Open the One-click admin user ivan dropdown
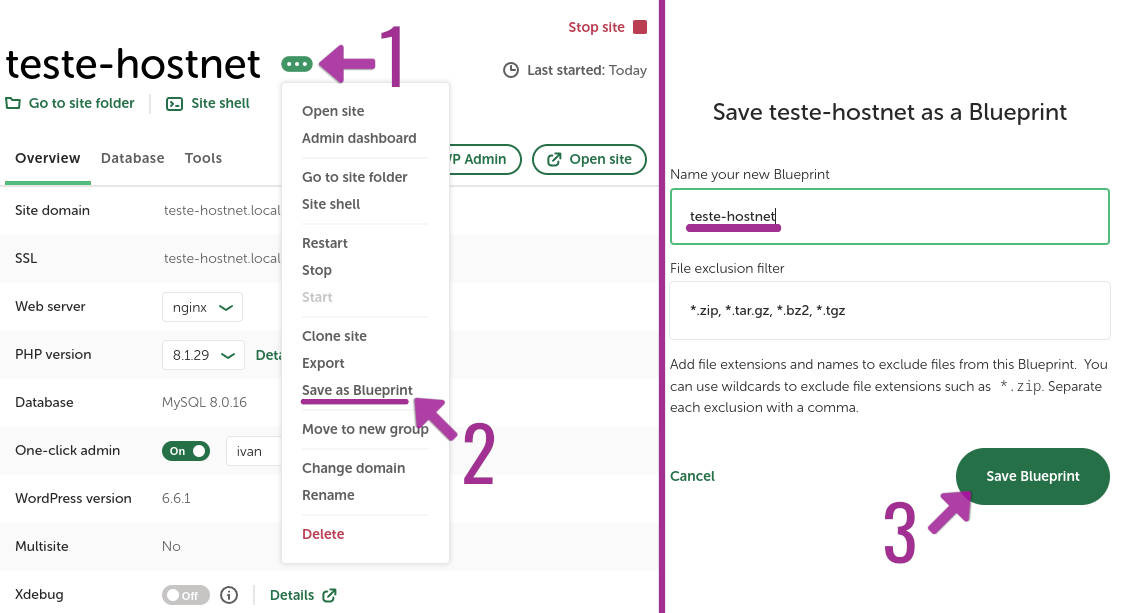The width and height of the screenshot is (1126, 613). (x=254, y=451)
